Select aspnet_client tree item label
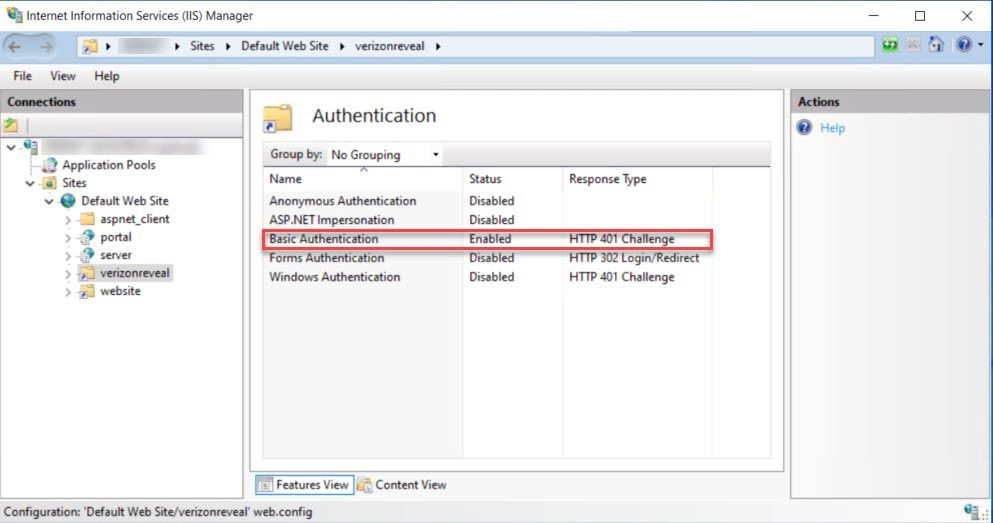Viewport: 993px width, 523px height. point(135,219)
